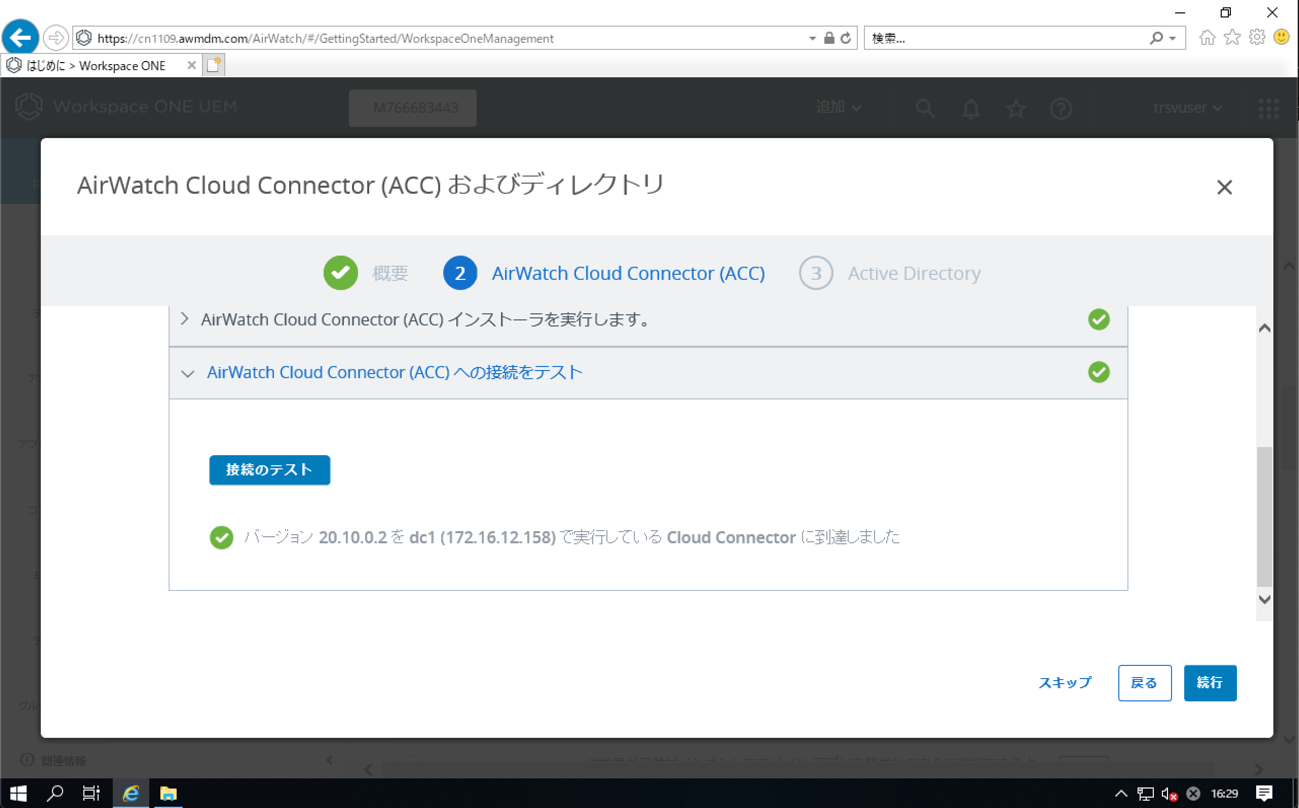Click the IE forward arrow button
This screenshot has height=808, width=1299.
coord(56,38)
